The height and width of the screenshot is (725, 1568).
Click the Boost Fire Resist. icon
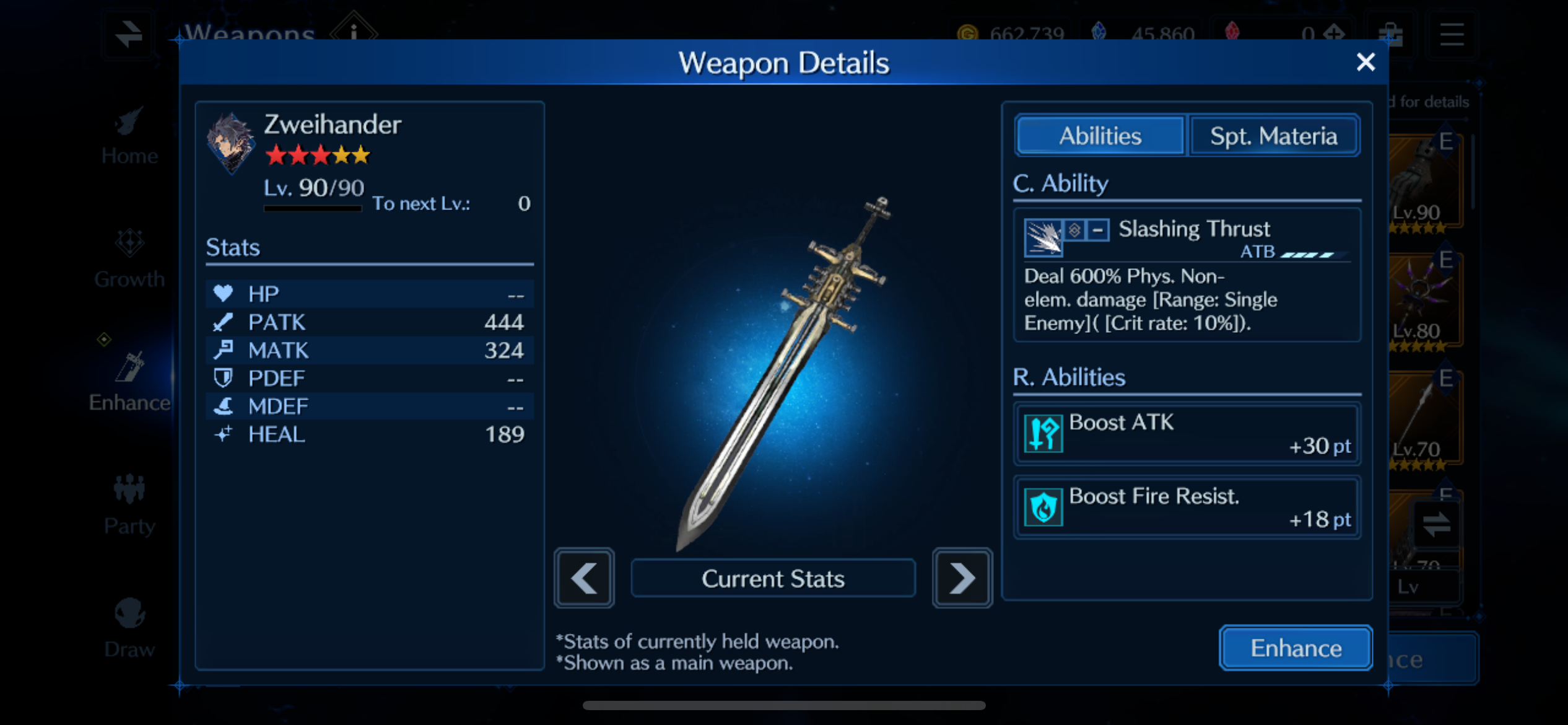pos(1043,507)
